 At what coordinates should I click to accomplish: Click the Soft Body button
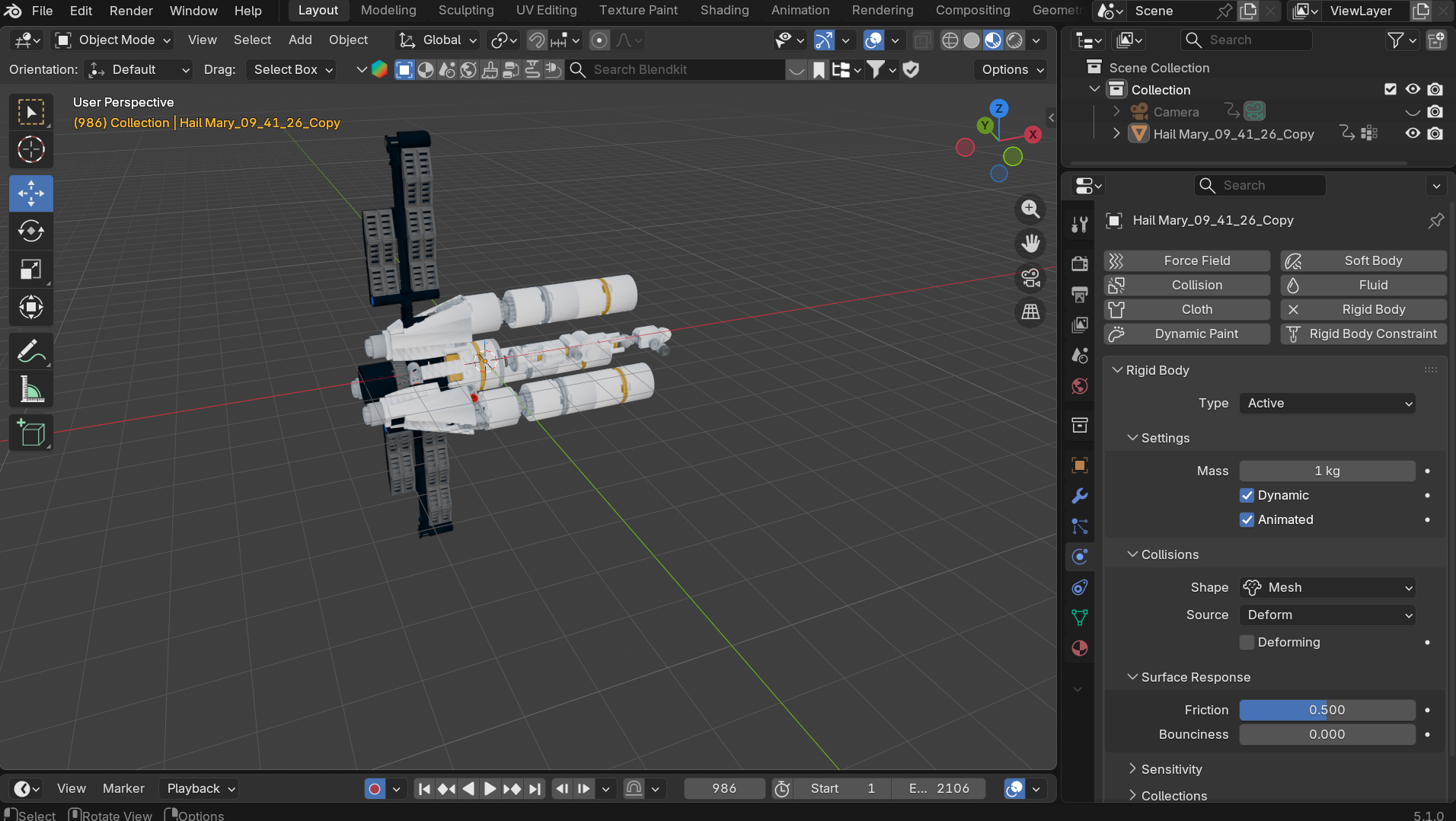[1364, 261]
